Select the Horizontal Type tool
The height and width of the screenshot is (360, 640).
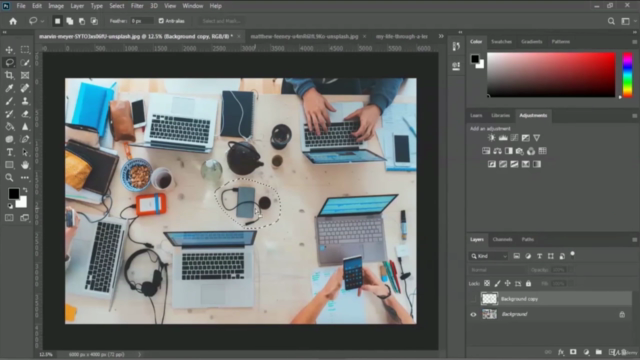pyautogui.click(x=9, y=152)
